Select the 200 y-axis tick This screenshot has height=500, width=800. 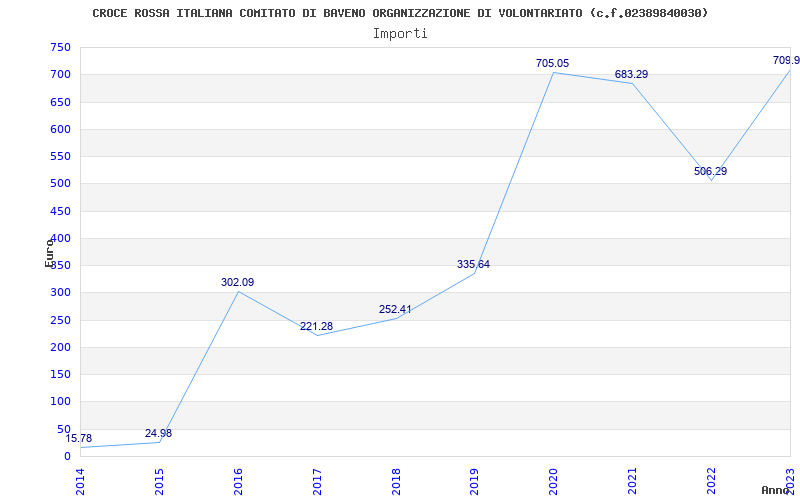click(60, 347)
